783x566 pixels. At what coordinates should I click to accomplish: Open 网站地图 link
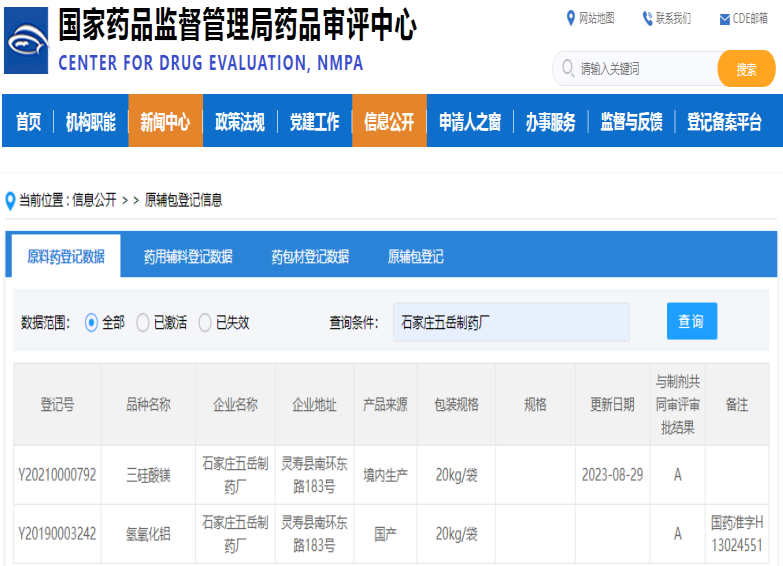click(597, 18)
